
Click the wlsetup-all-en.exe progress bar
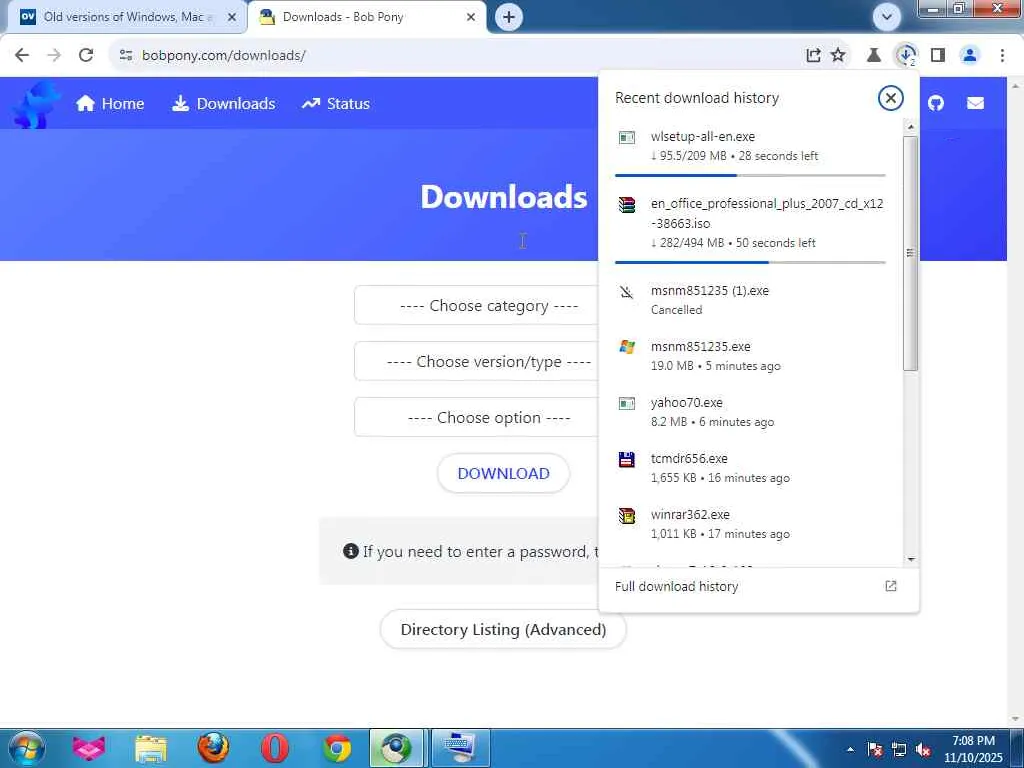[750, 175]
